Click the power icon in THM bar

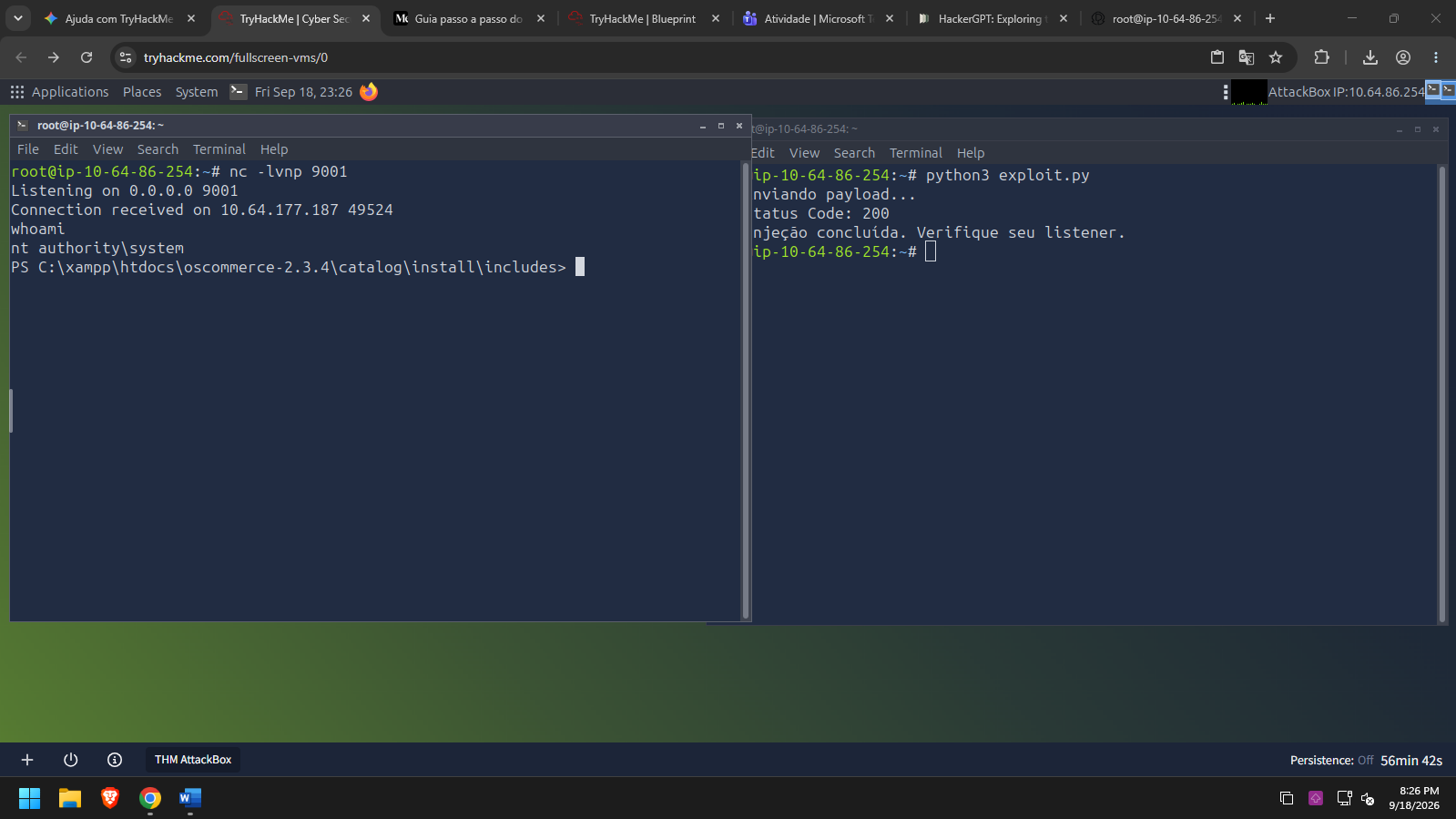71,760
